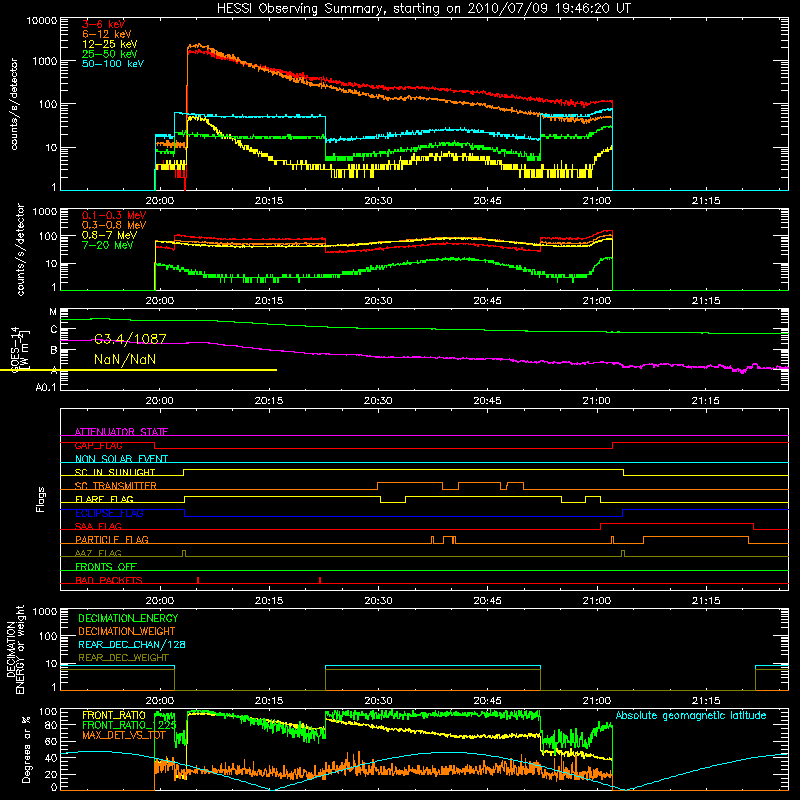Viewport: 800px width, 800px height.
Task: Select the 12-25 keV legend label
Action: tap(110, 44)
